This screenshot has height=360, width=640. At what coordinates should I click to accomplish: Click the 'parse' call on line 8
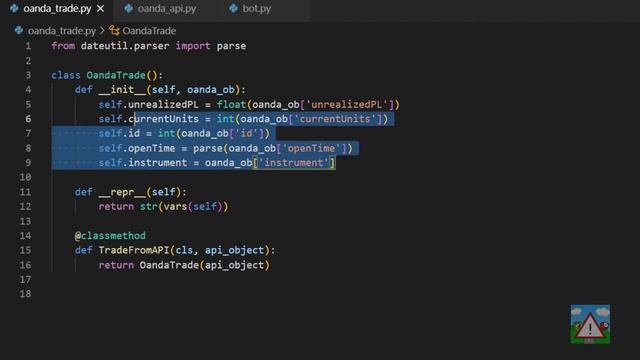[208, 148]
